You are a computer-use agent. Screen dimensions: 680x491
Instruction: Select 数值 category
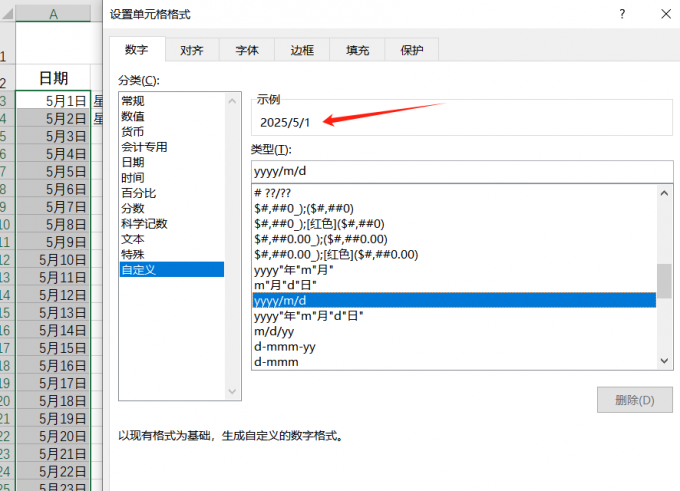click(172, 116)
